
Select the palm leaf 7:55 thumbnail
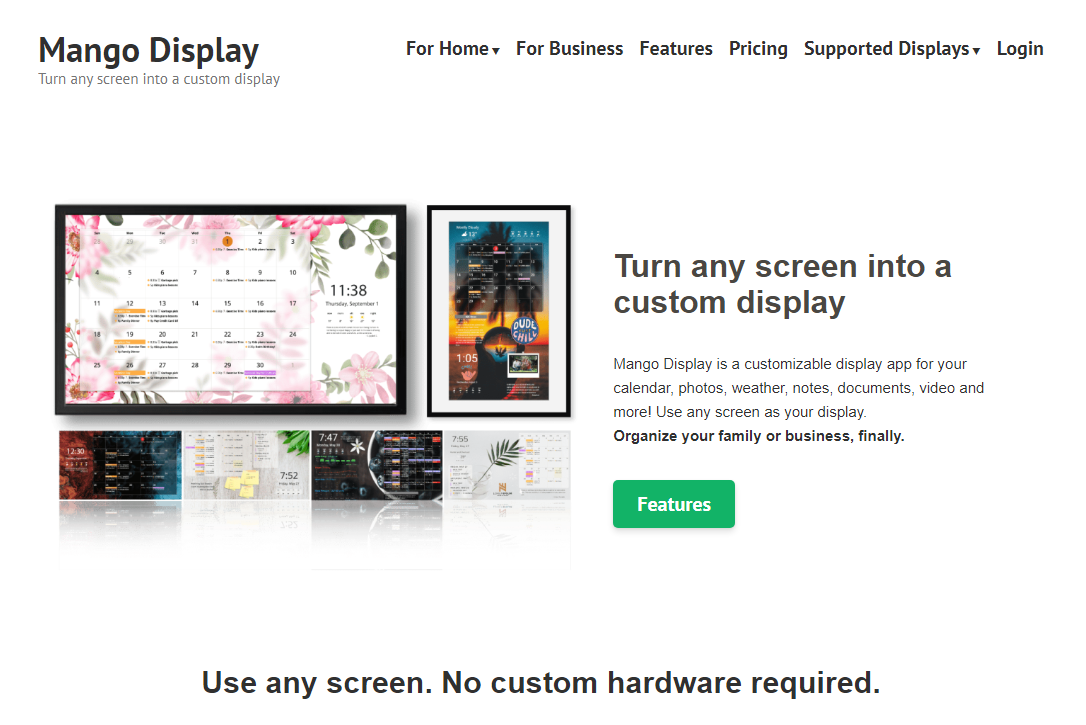pyautogui.click(x=508, y=465)
